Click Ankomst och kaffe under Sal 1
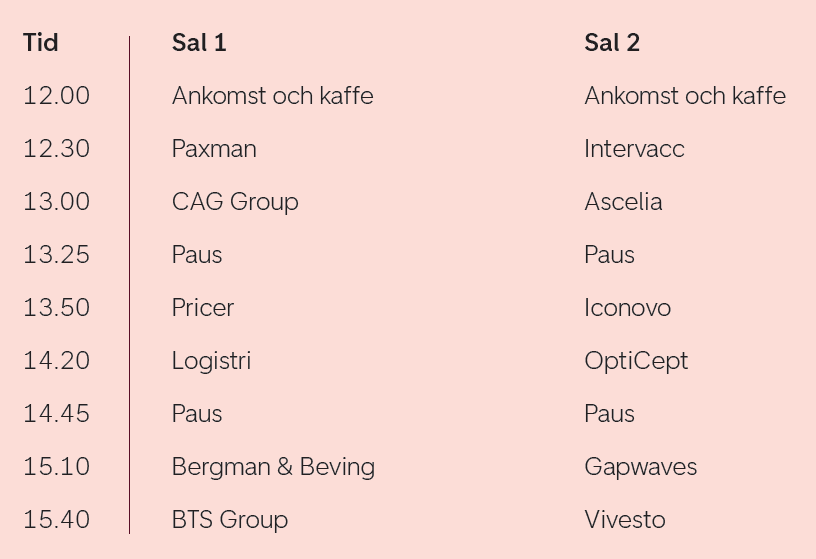Viewport: 816px width, 559px height. click(x=272, y=96)
